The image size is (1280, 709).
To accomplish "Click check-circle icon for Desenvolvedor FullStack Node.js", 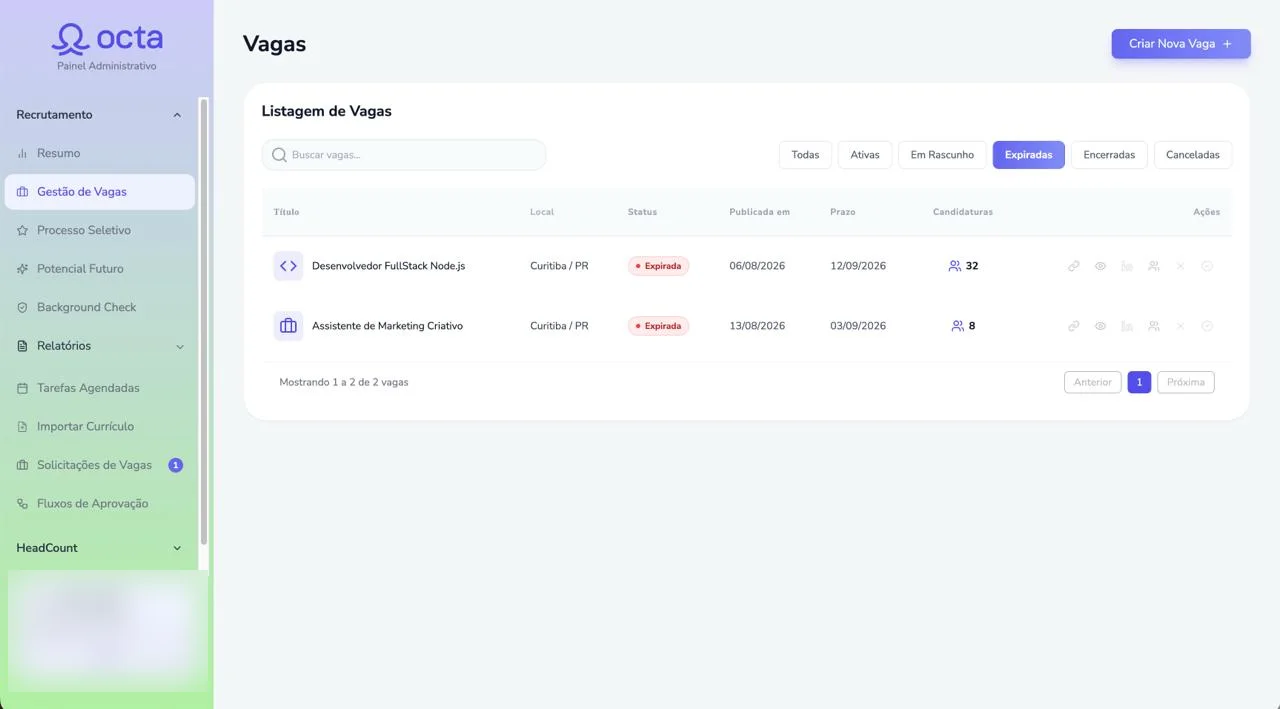I will coord(1207,266).
